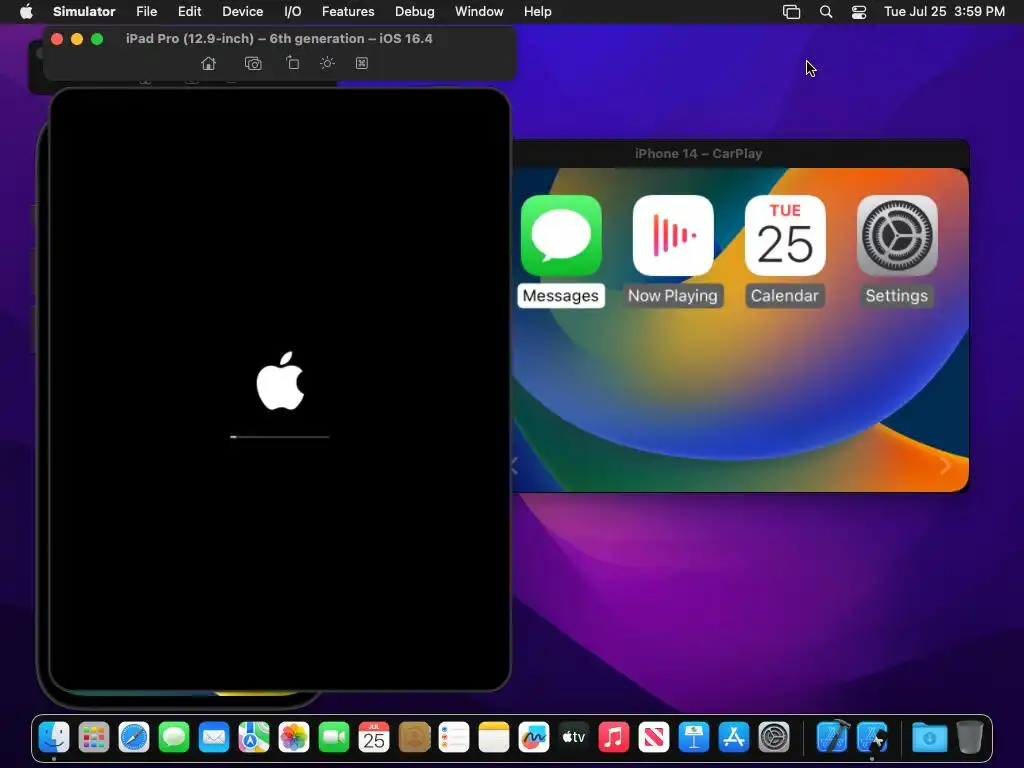Screen dimensions: 1024x768
Task: Rotate the iPad device using the rotate icon
Action: [293, 63]
